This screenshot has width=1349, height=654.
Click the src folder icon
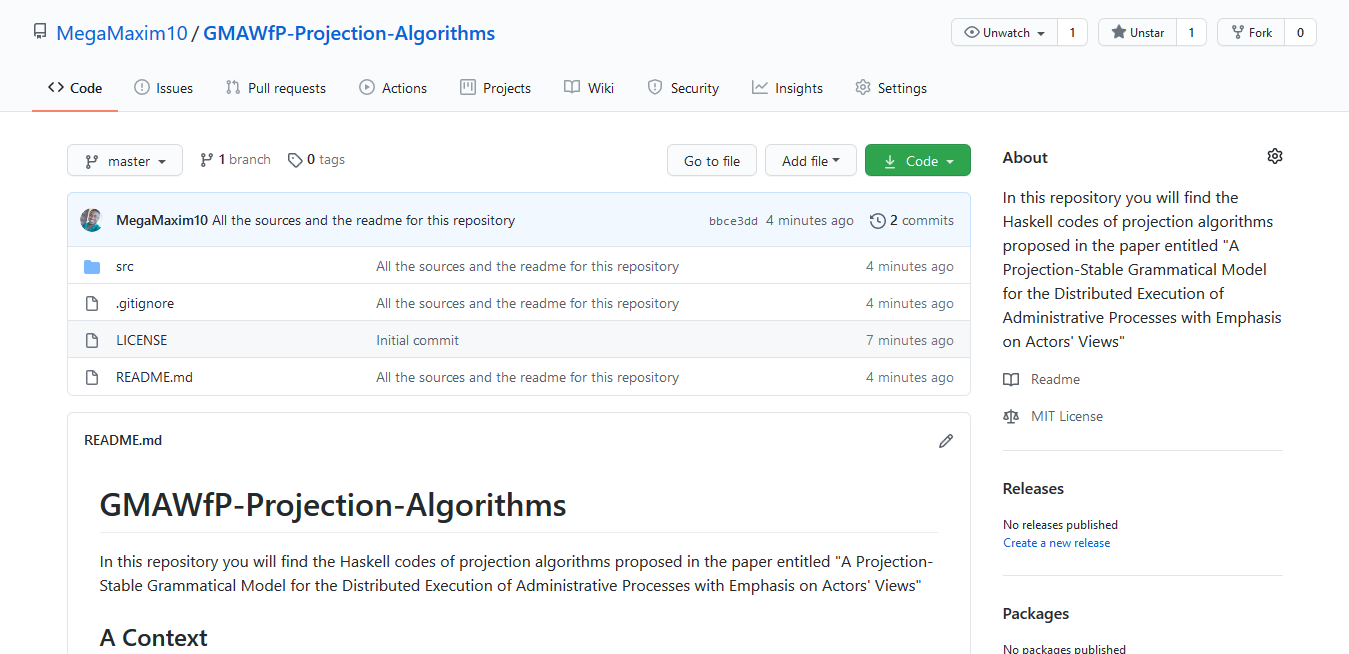point(92,266)
